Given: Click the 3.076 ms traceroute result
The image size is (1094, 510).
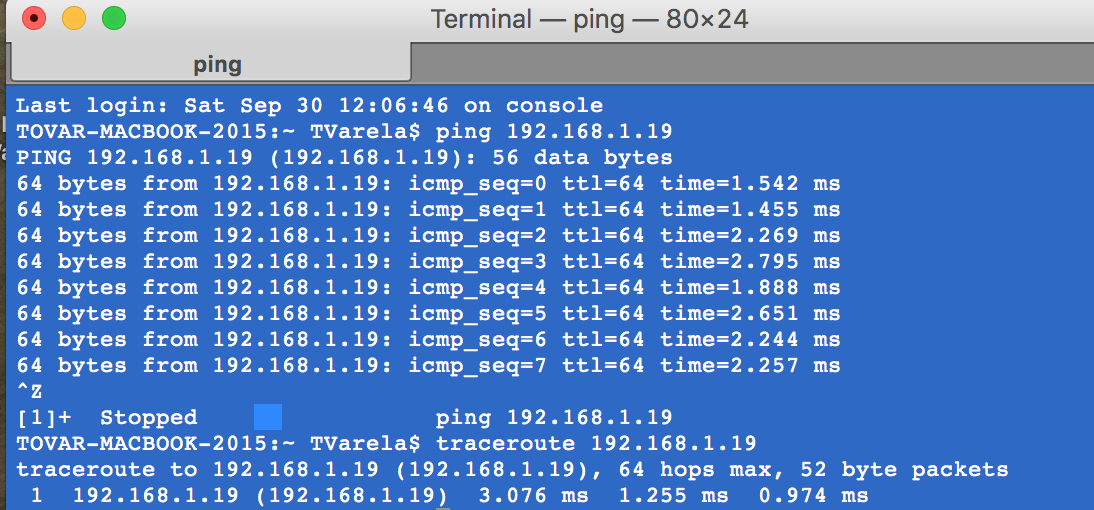Looking at the screenshot, I should click(533, 496).
